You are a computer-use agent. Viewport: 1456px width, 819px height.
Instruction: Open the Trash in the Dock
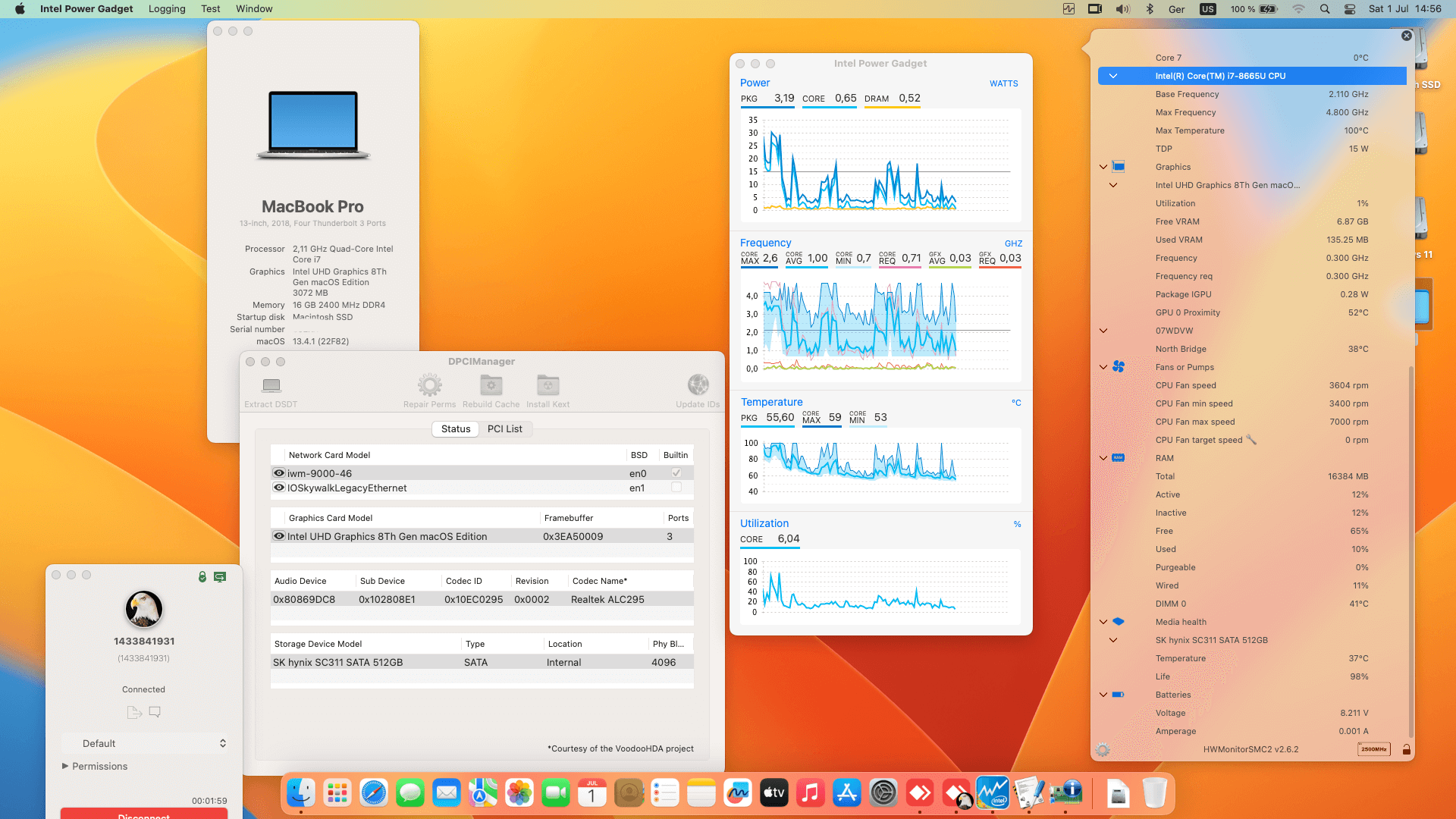coord(1155,793)
